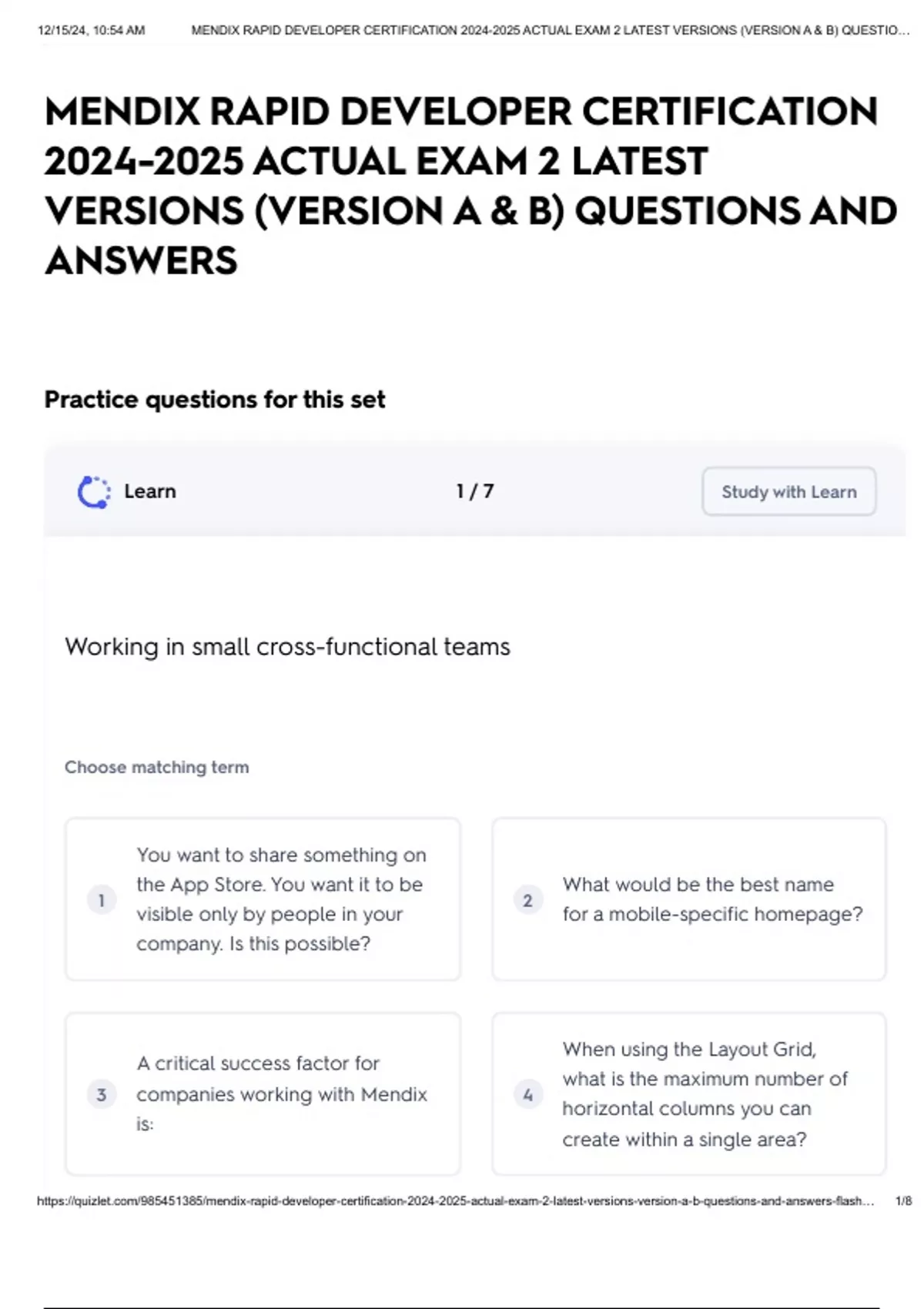The image size is (924, 1309).
Task: Click the small document title in top header
Action: pos(550,31)
